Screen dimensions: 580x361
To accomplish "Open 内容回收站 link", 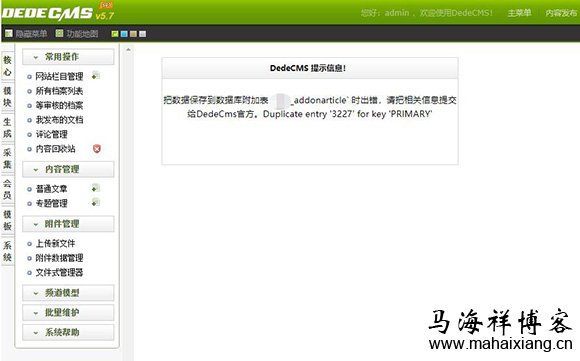I will 55,149.
